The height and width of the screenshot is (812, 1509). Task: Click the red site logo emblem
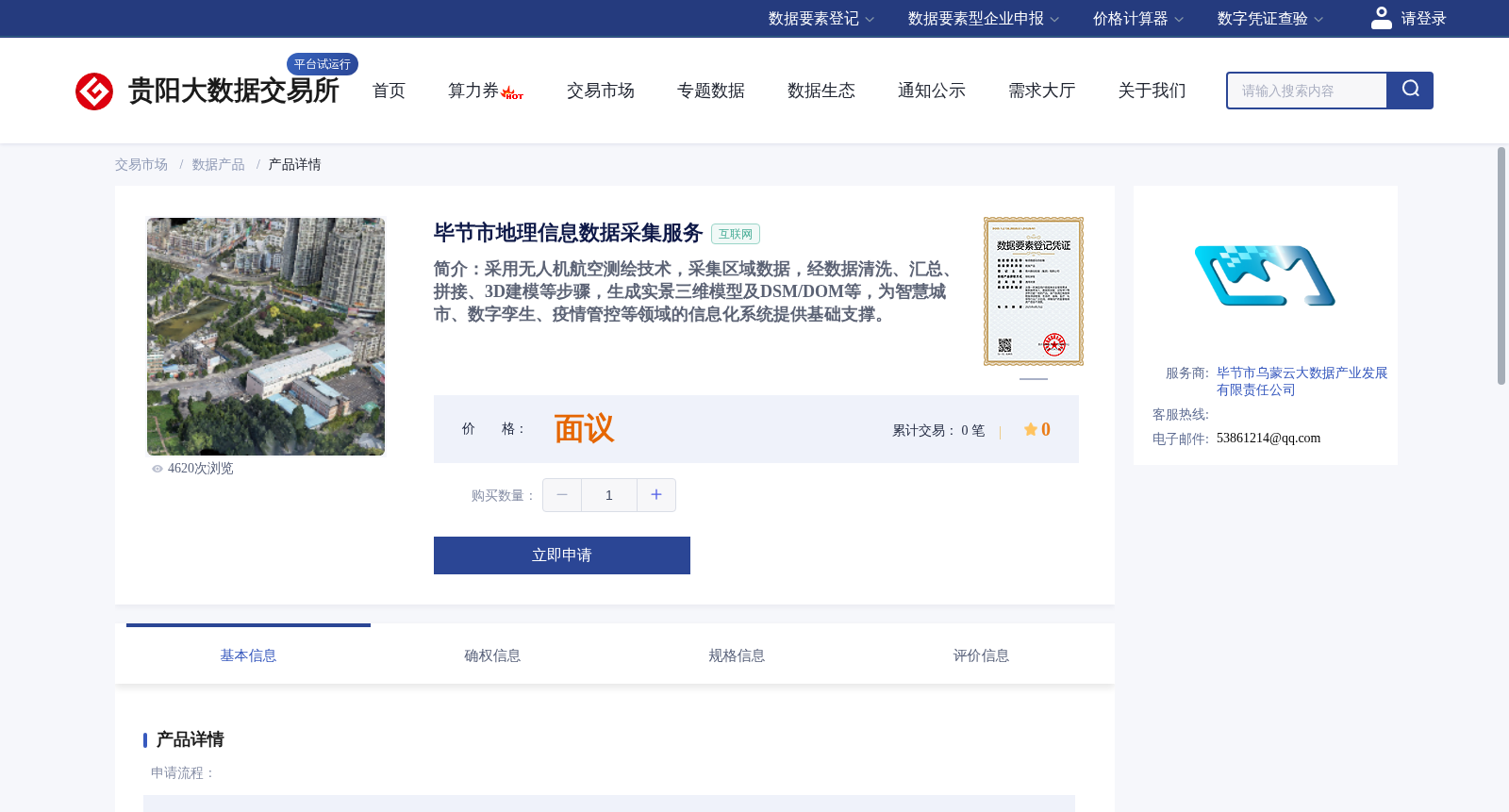[x=94, y=91]
